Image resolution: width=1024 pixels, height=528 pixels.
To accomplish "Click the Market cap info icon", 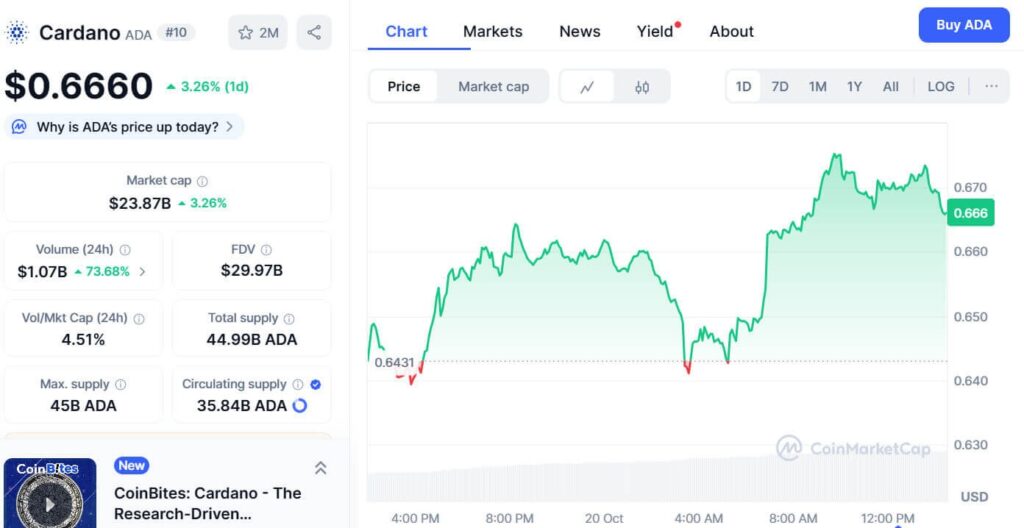I will click(x=202, y=181).
